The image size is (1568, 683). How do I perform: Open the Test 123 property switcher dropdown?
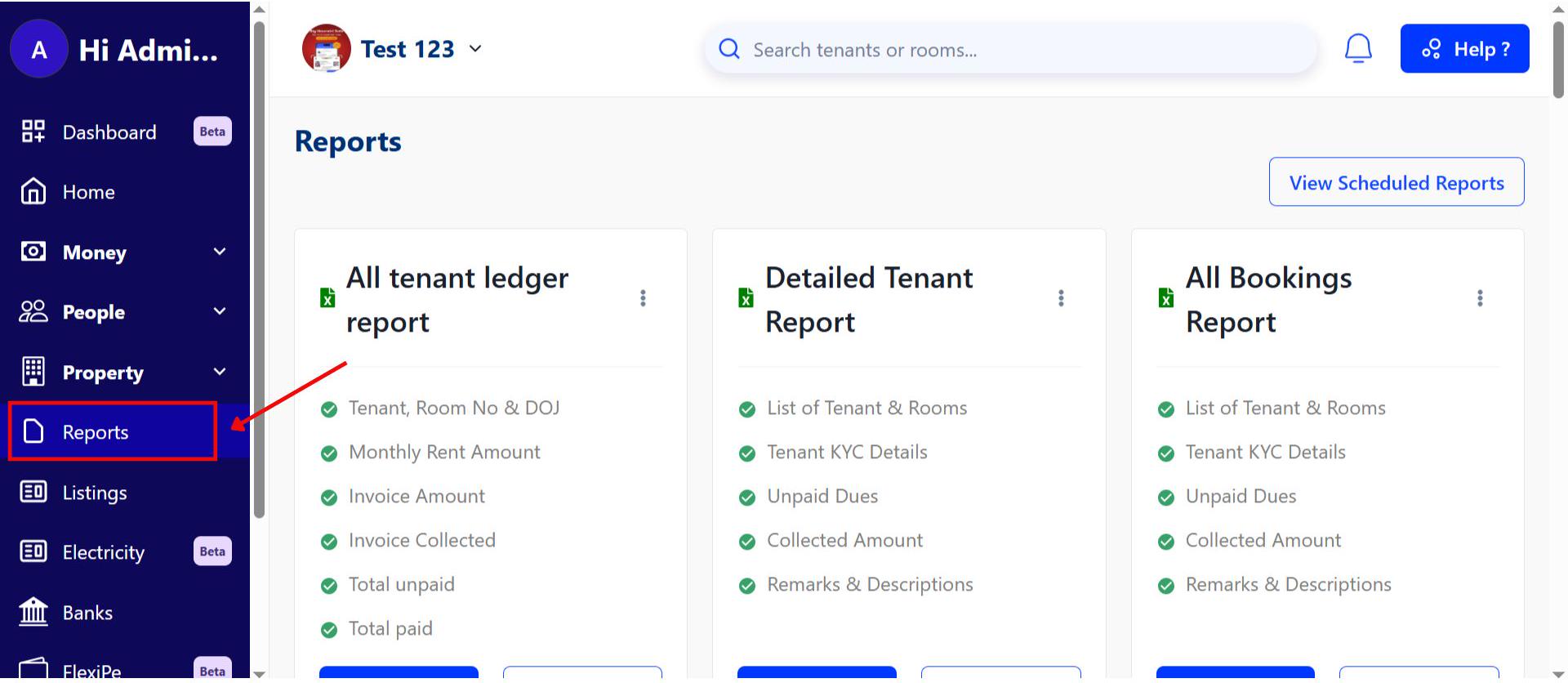click(x=475, y=49)
